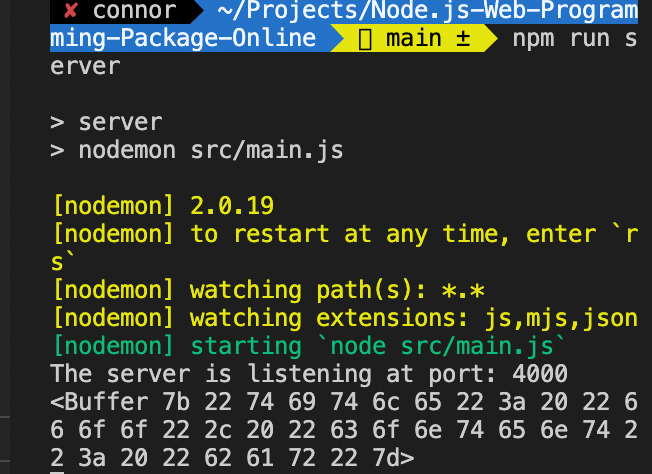
Task: Click the '6 6f 6f 22 2c' buffer line
Action: coord(344,430)
